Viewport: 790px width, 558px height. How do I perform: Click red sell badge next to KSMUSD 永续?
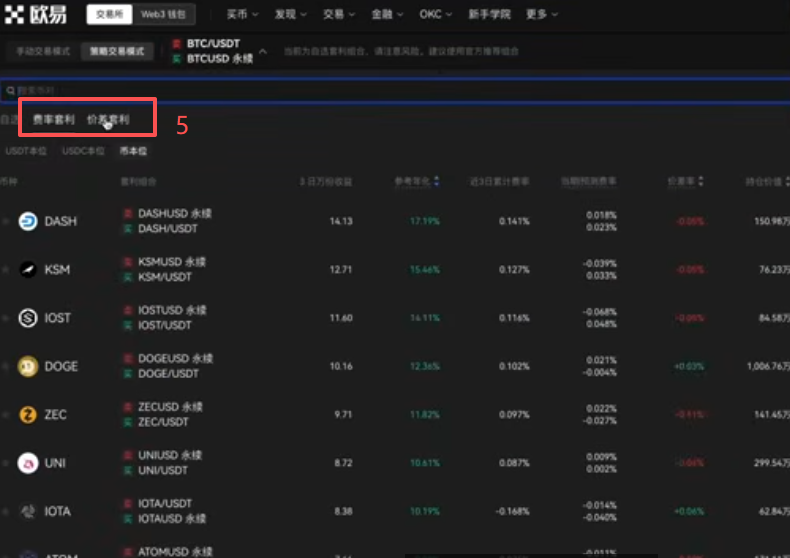pyautogui.click(x=128, y=262)
